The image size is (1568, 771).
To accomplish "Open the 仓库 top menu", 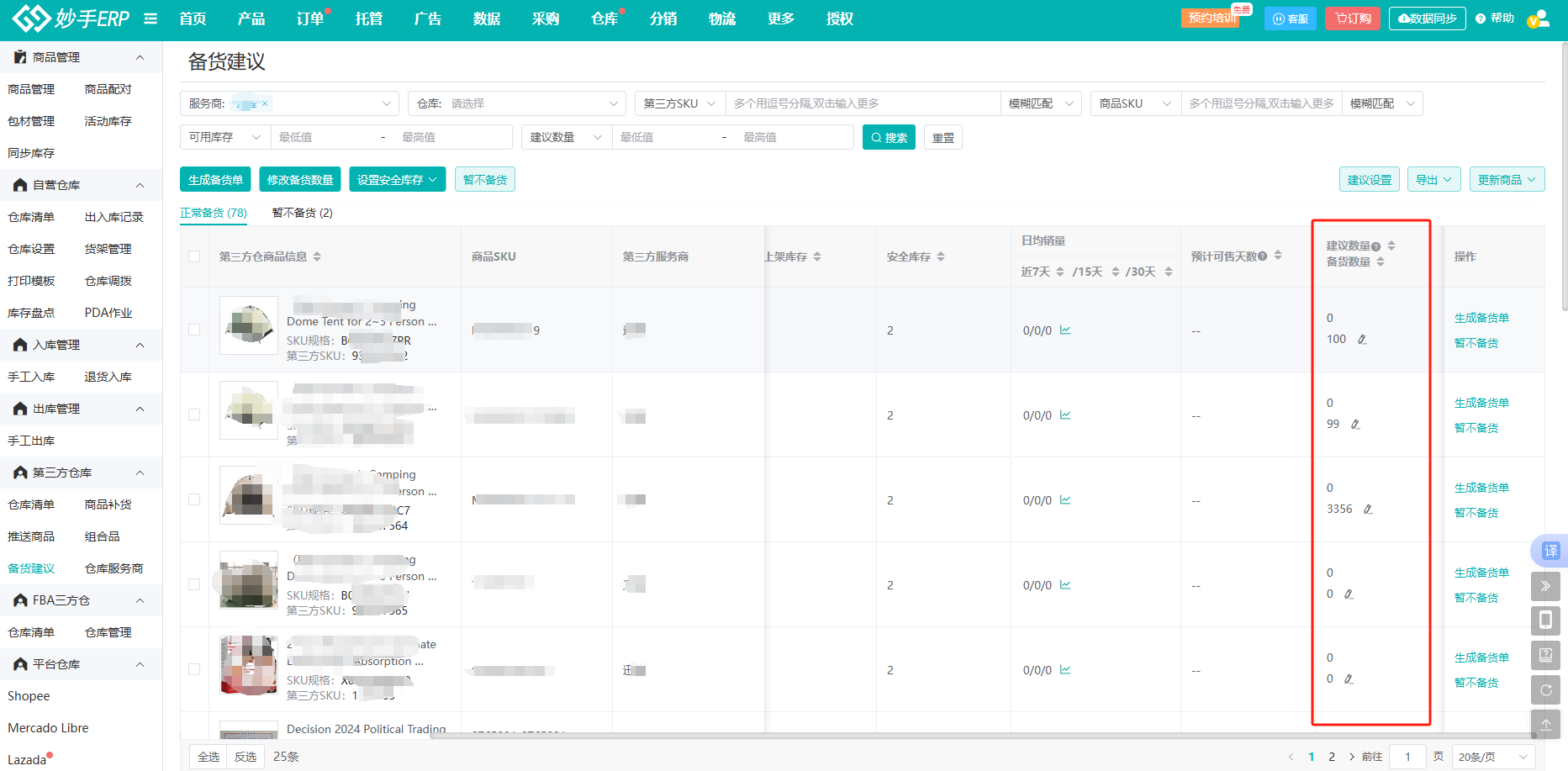I will (604, 18).
